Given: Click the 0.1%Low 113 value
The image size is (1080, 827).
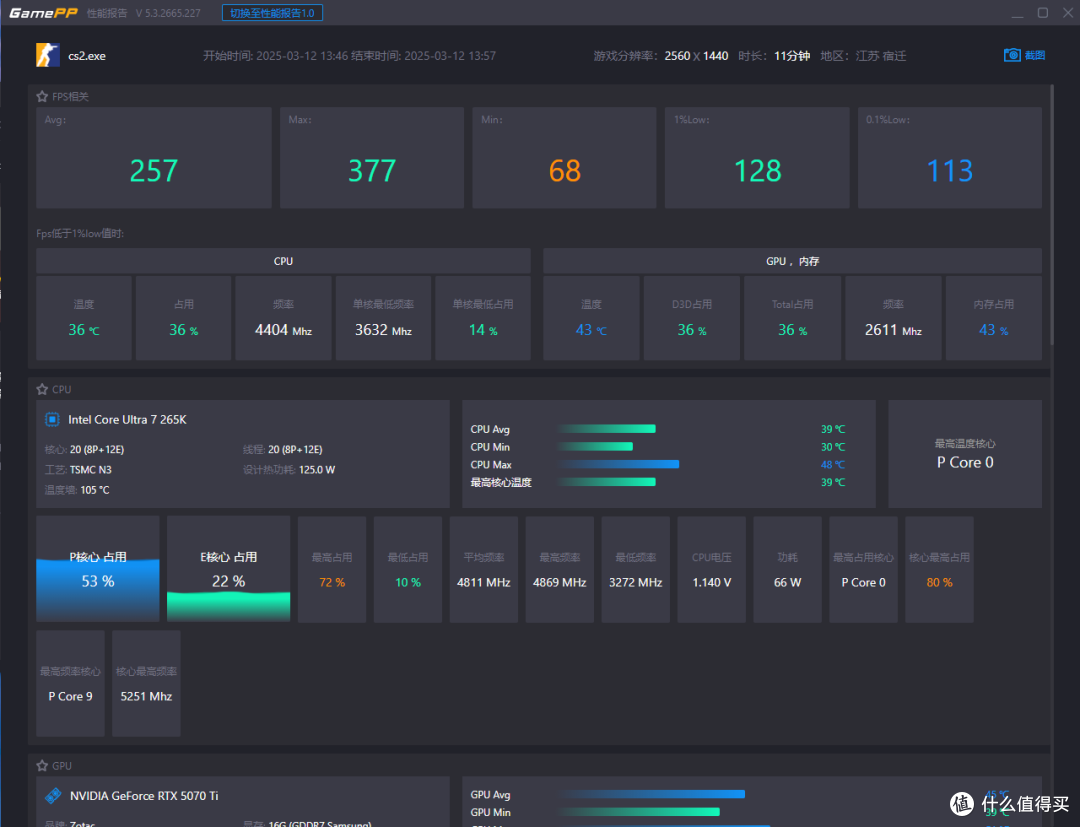Looking at the screenshot, I should tap(950, 171).
